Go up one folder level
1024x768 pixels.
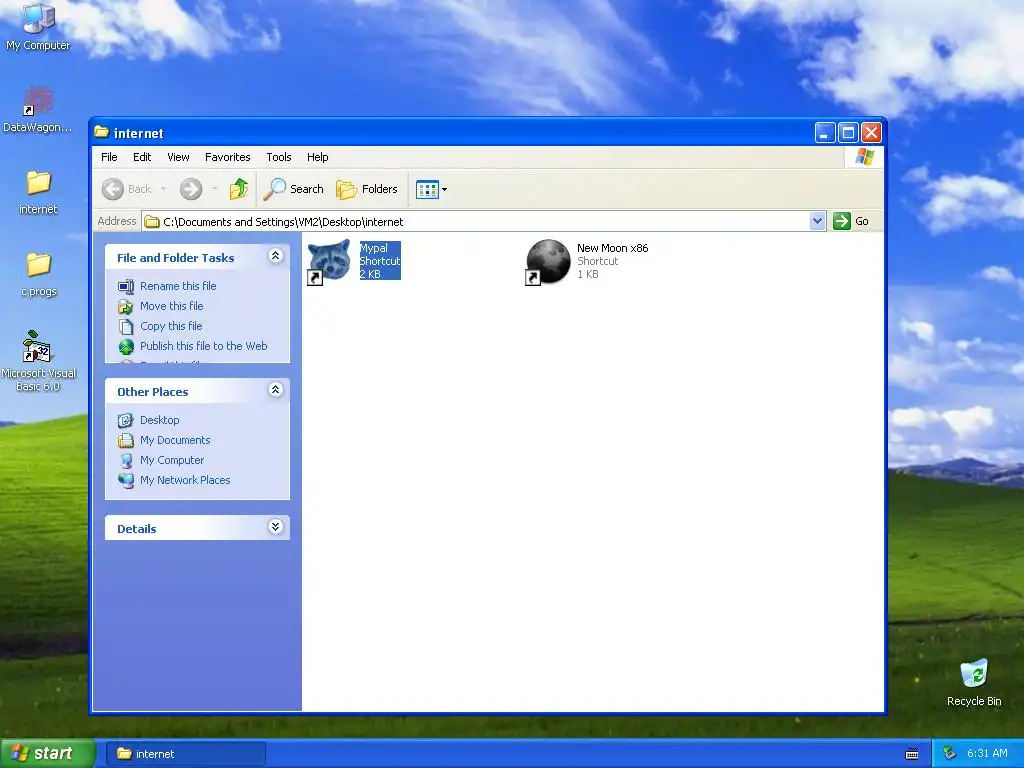(238, 189)
